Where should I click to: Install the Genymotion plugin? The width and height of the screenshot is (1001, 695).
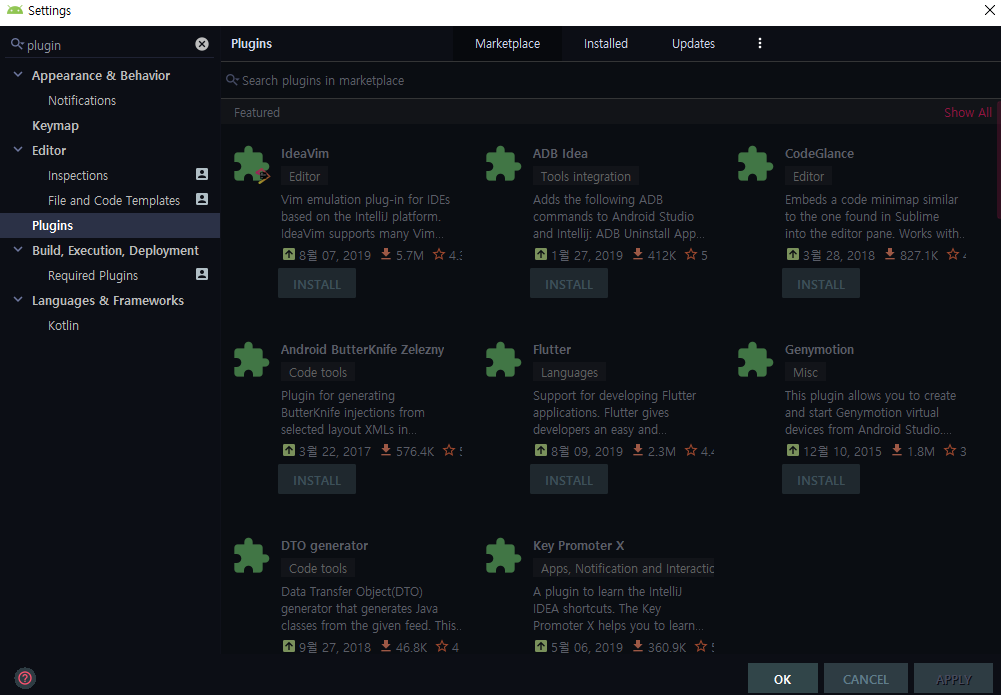click(820, 480)
